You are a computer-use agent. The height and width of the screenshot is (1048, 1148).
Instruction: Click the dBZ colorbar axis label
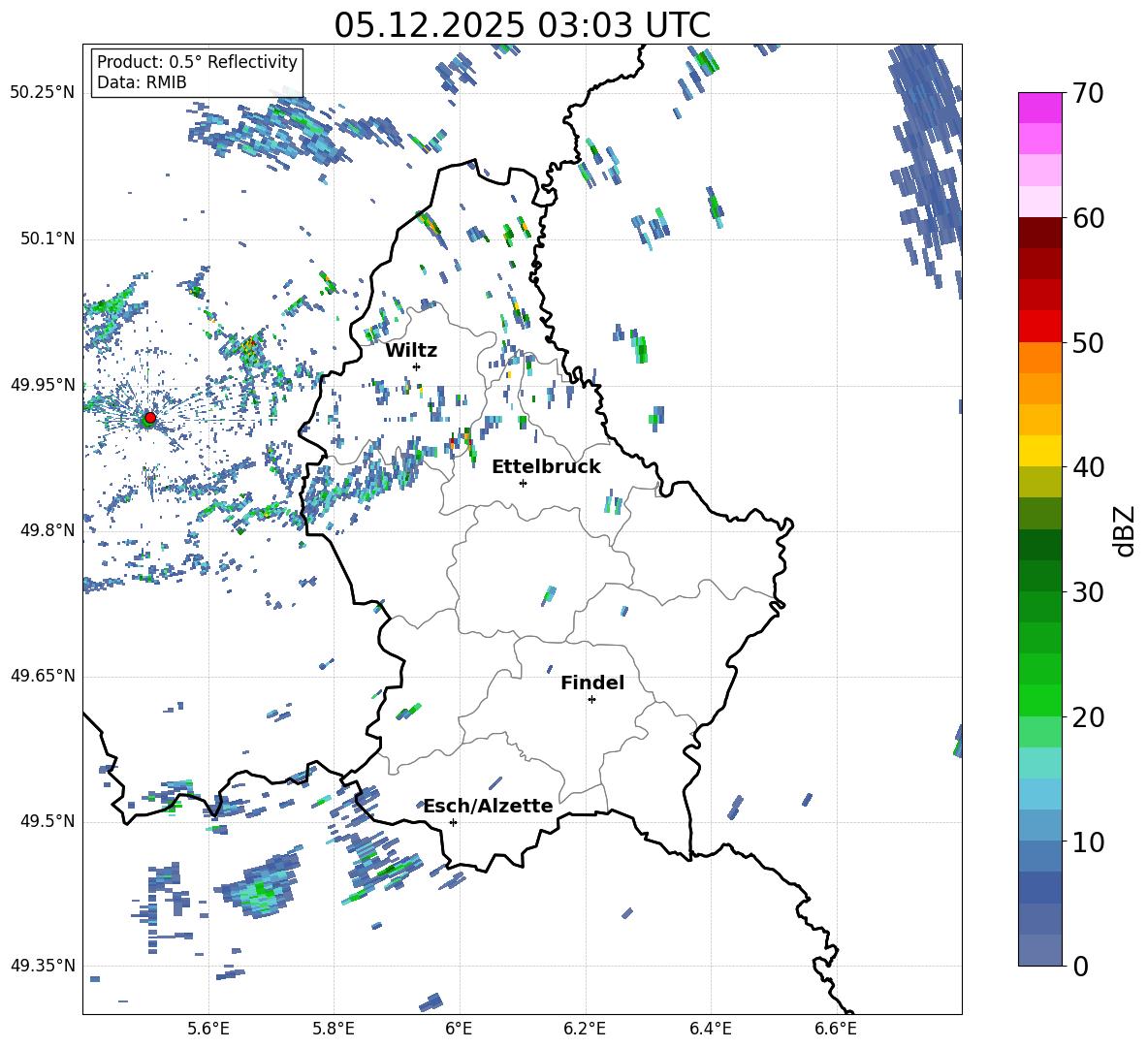pyautogui.click(x=1124, y=530)
